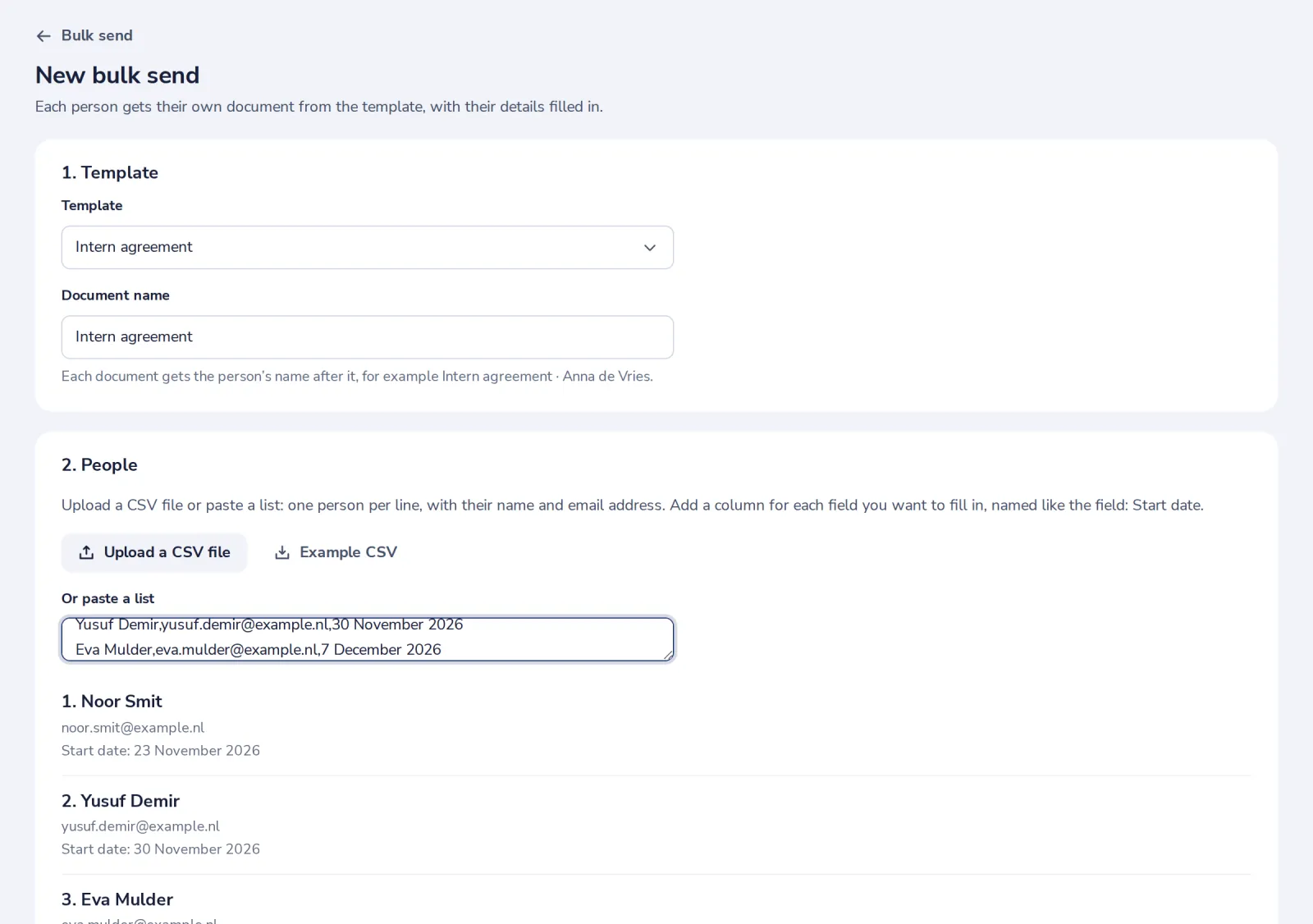Screen dimensions: 1313x924
Task: Go back via the Bulk send link
Action: coord(85,35)
